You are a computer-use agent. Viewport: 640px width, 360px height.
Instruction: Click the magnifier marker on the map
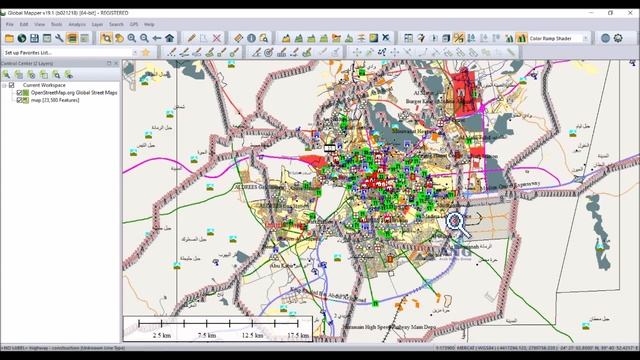pos(457,224)
